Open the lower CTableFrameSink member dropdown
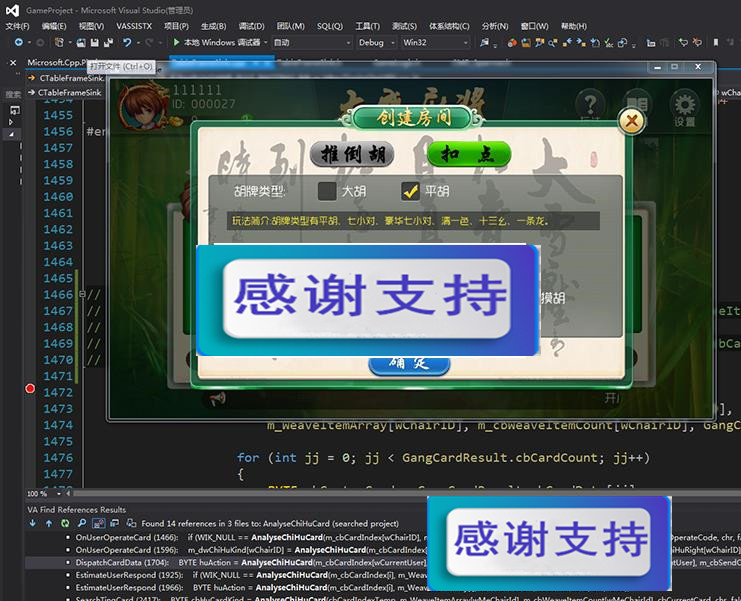 point(65,93)
